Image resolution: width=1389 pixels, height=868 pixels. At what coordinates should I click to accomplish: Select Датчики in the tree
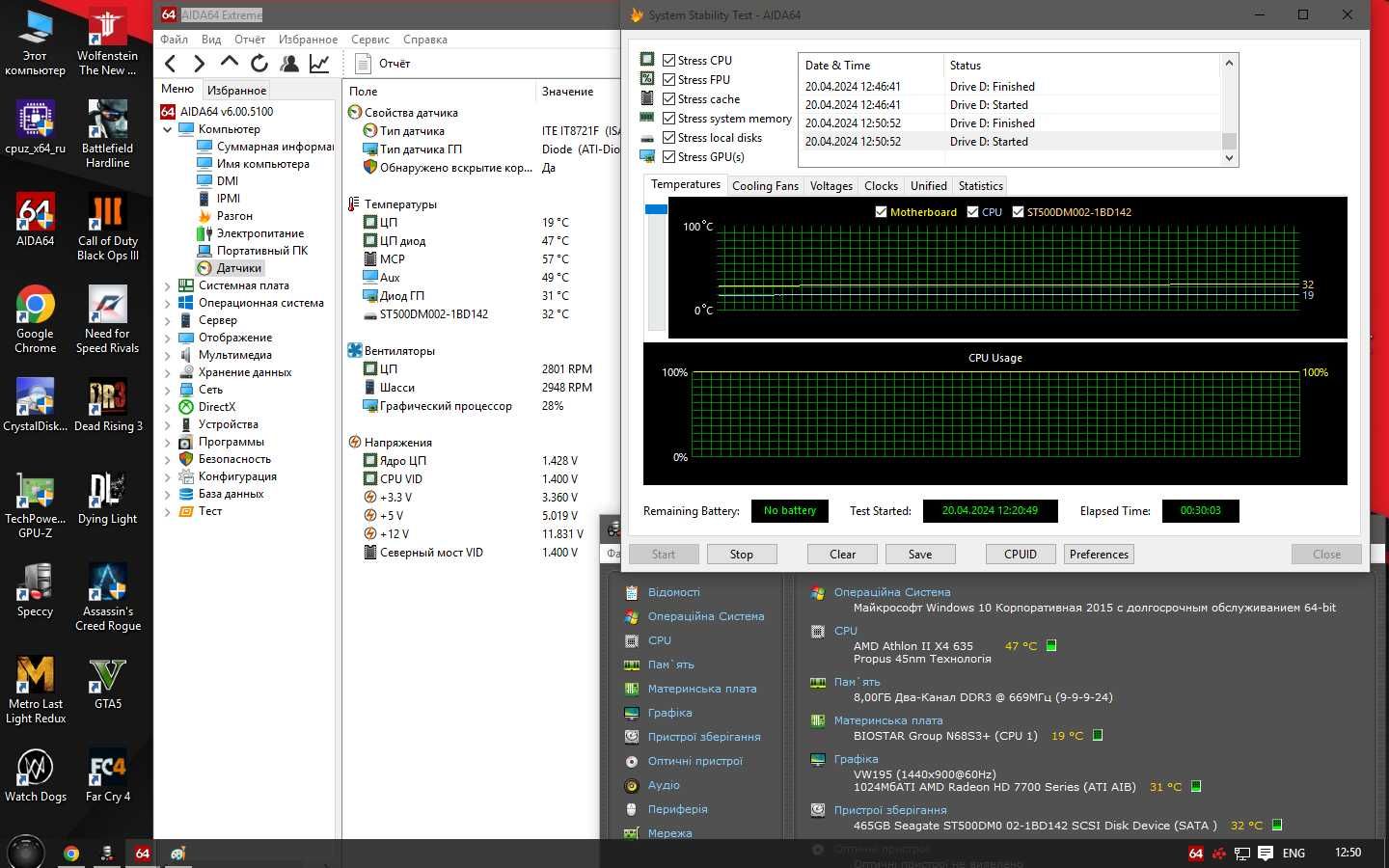238,268
